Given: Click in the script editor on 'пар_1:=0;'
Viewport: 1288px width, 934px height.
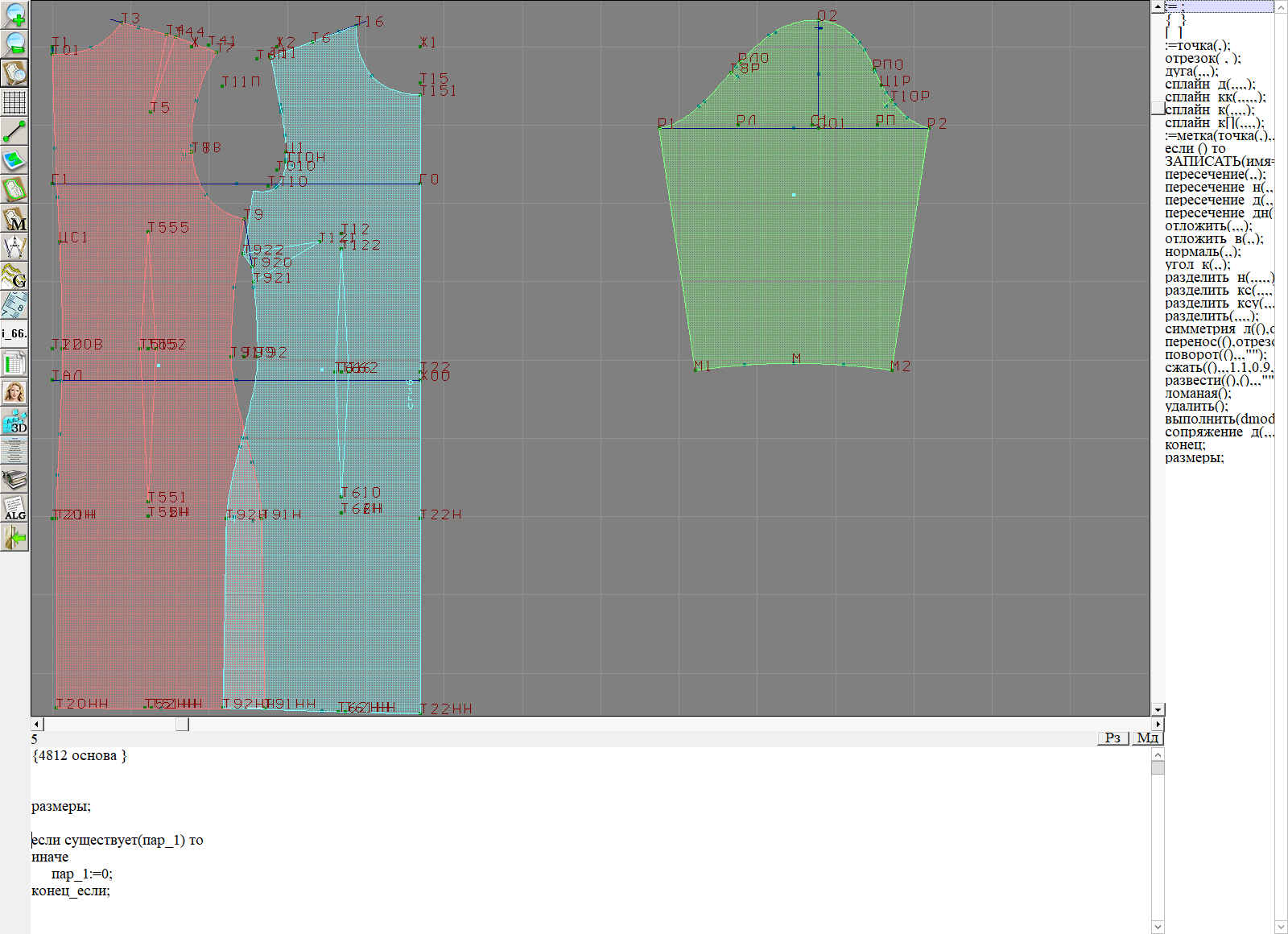Looking at the screenshot, I should click(81, 874).
